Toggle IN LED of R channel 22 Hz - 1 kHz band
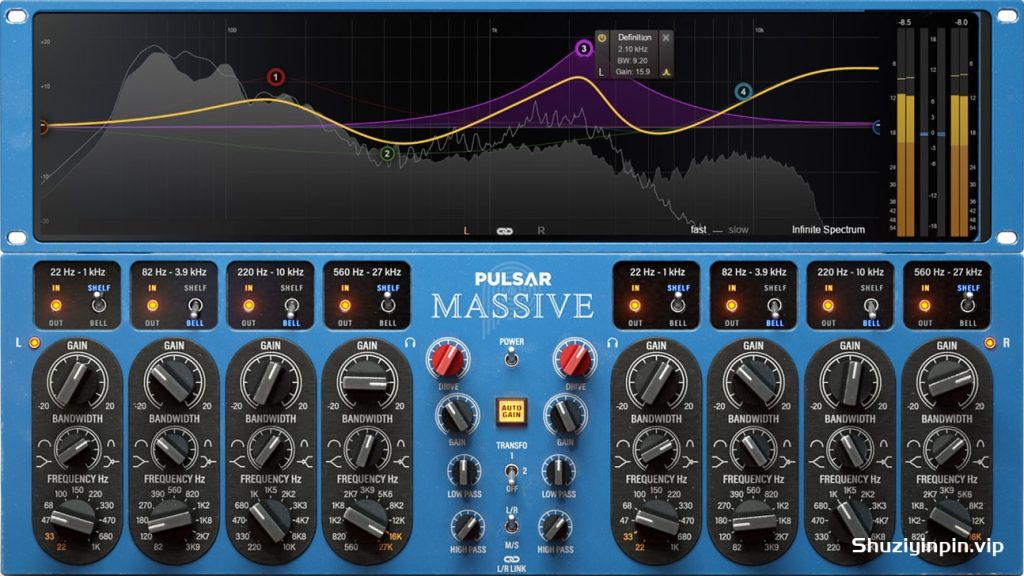 coord(635,305)
